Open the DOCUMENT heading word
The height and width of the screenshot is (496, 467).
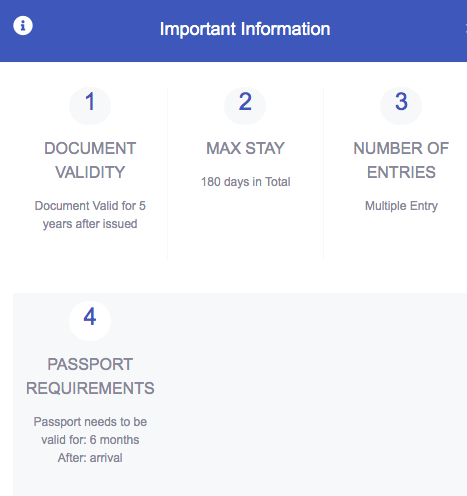click(90, 148)
